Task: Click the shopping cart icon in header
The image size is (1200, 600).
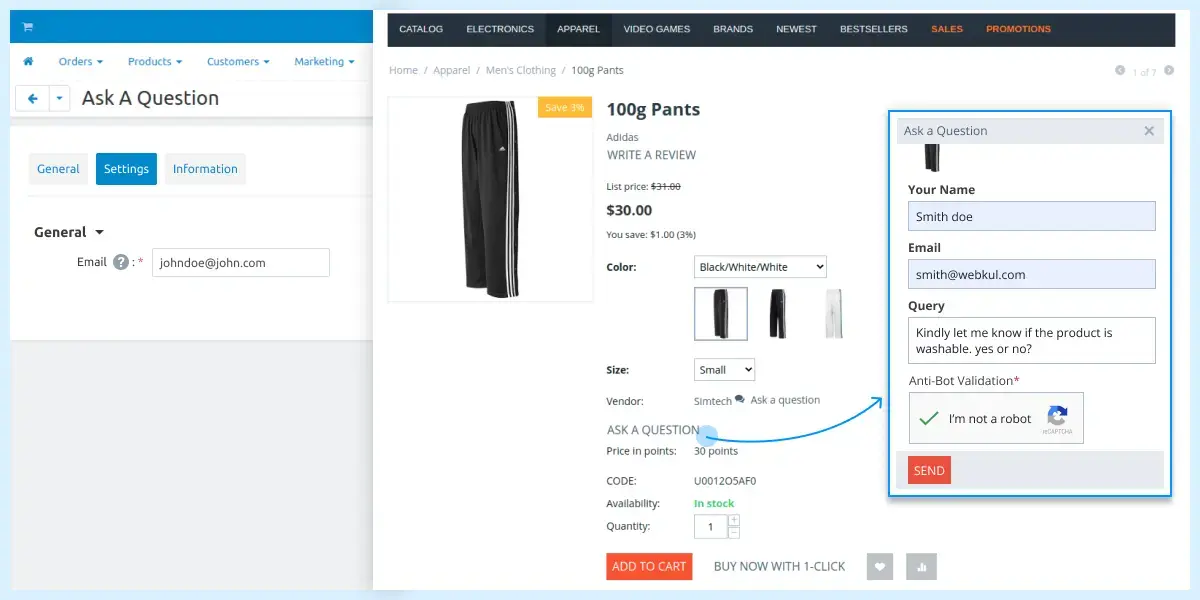Action: point(27,27)
